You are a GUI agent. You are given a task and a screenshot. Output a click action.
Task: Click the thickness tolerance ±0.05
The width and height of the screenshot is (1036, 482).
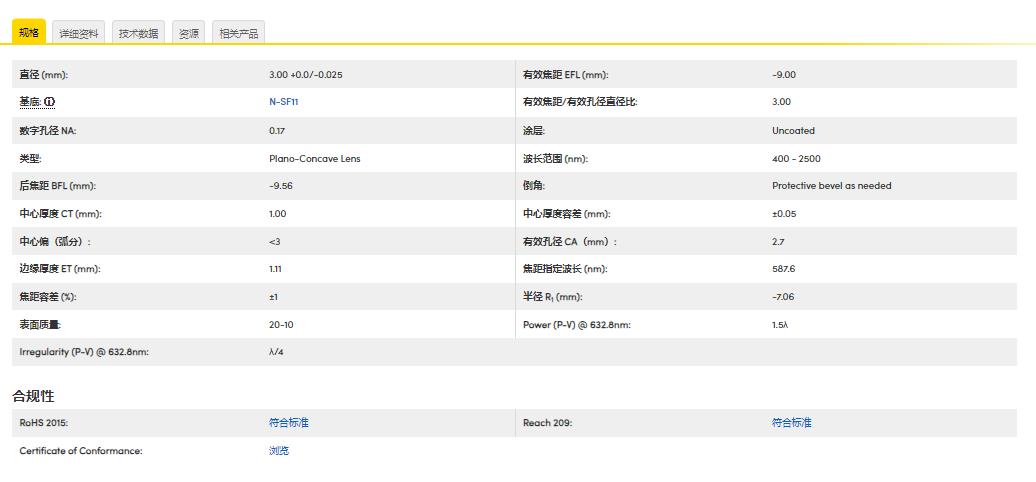tap(784, 214)
